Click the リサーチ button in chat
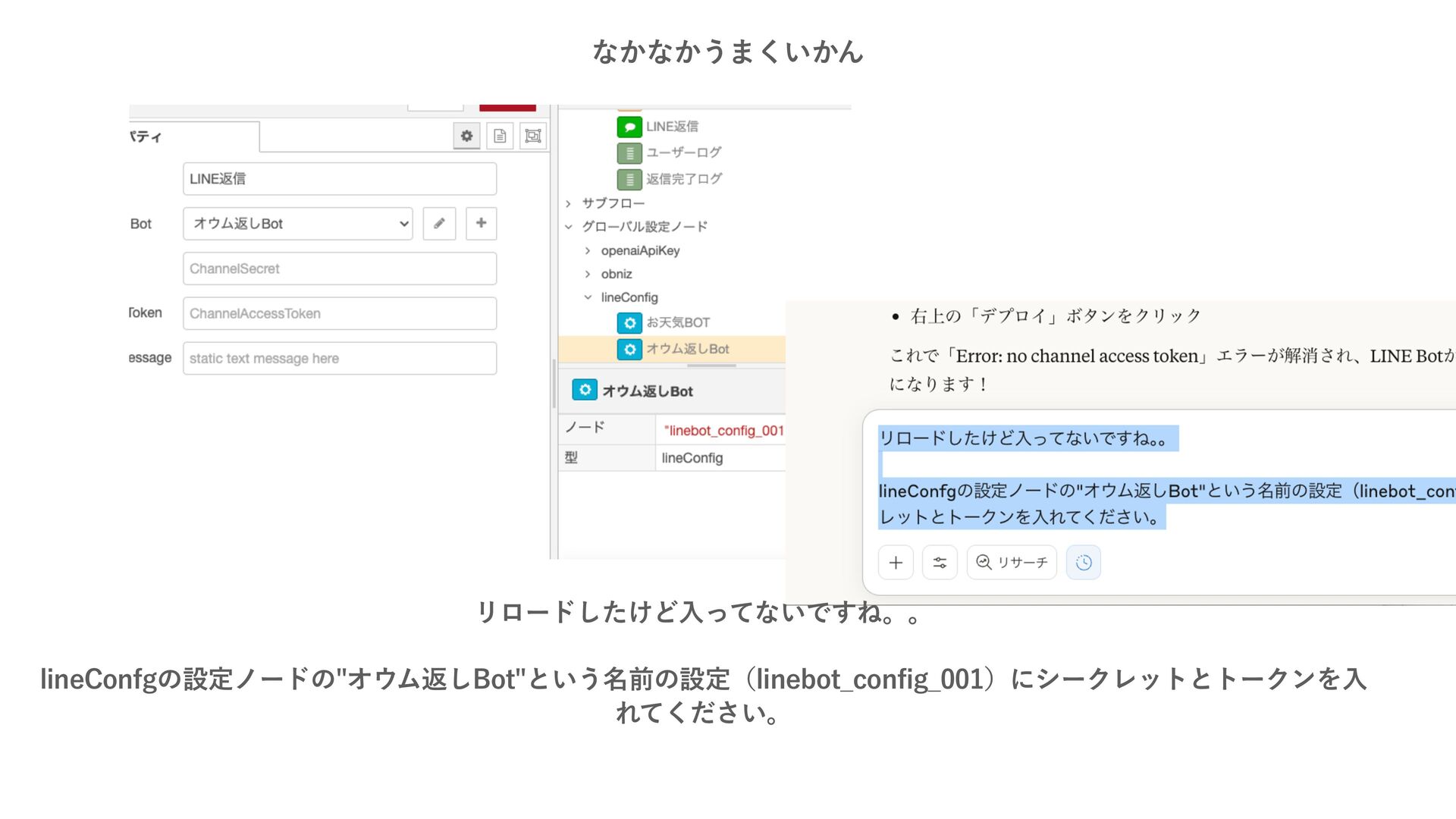This screenshot has height=819, width=1456. coord(1012,563)
